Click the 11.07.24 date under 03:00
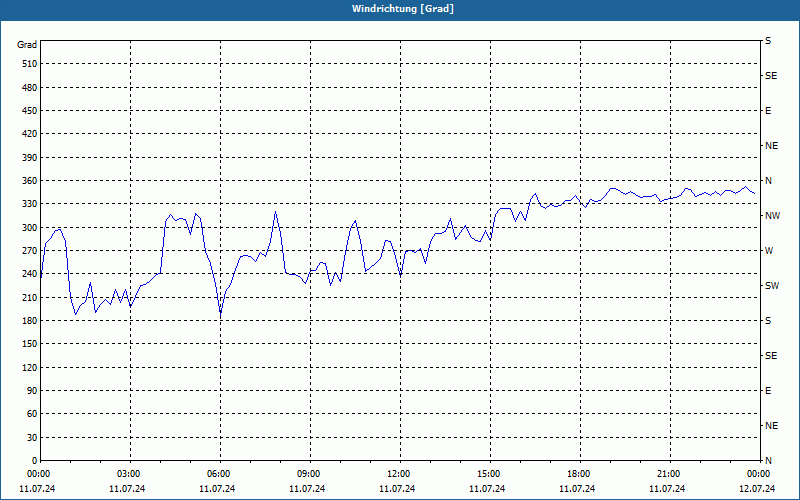Screen dimensions: 800x500 (x=127, y=489)
